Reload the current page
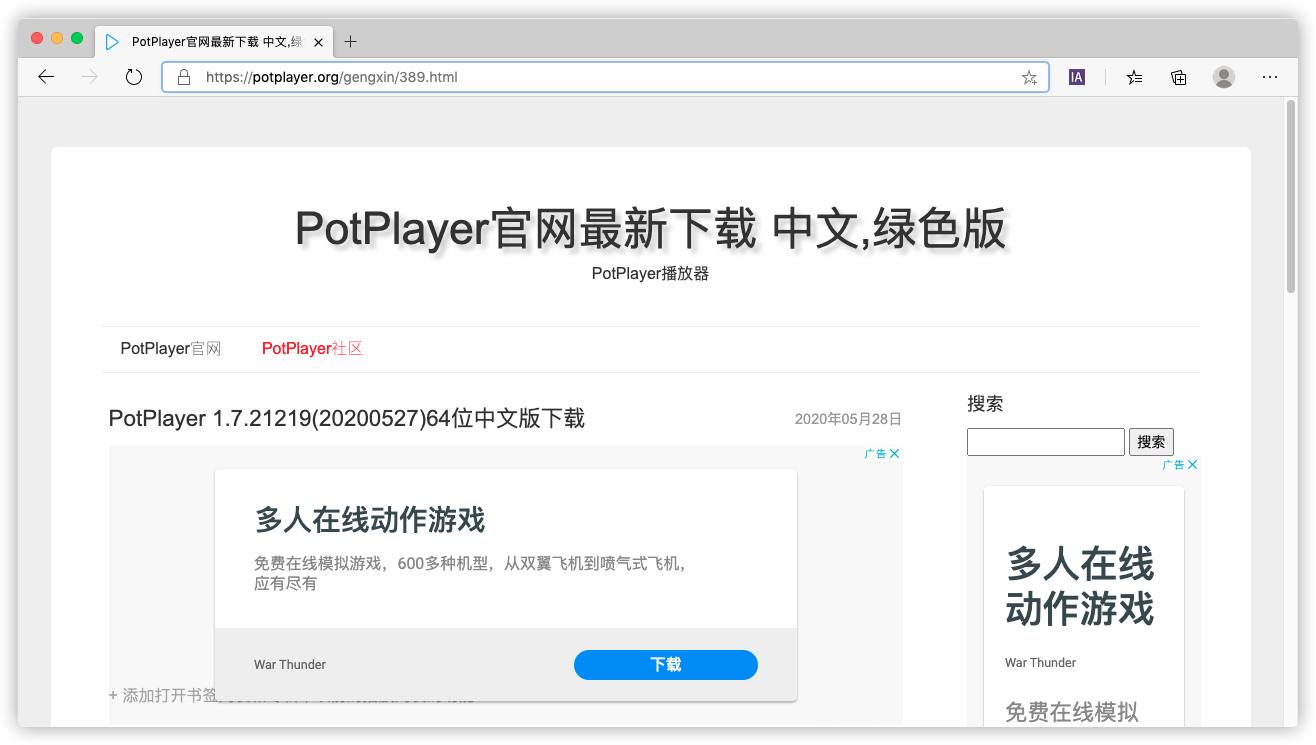Screen dimensions: 1316x745 click(x=133, y=77)
